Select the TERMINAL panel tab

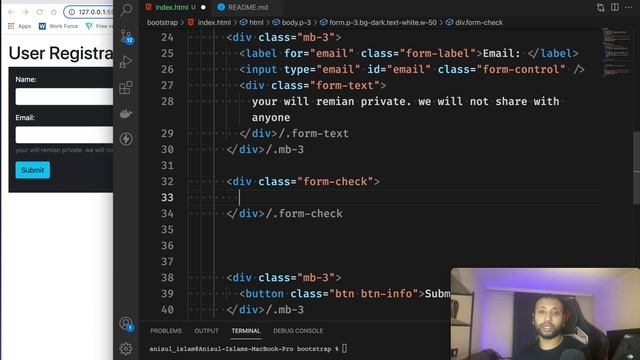pyautogui.click(x=246, y=331)
